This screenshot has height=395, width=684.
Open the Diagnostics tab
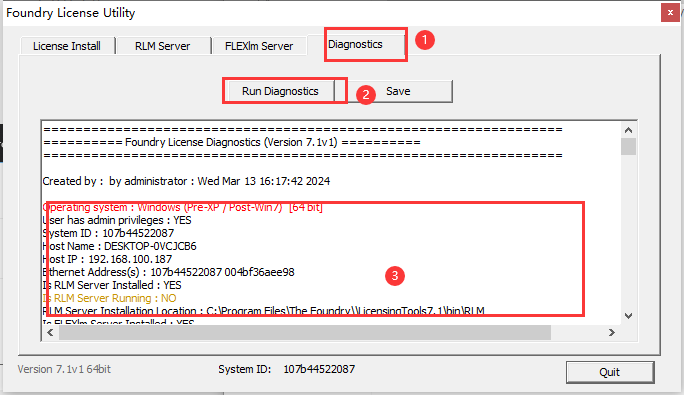[x=355, y=44]
